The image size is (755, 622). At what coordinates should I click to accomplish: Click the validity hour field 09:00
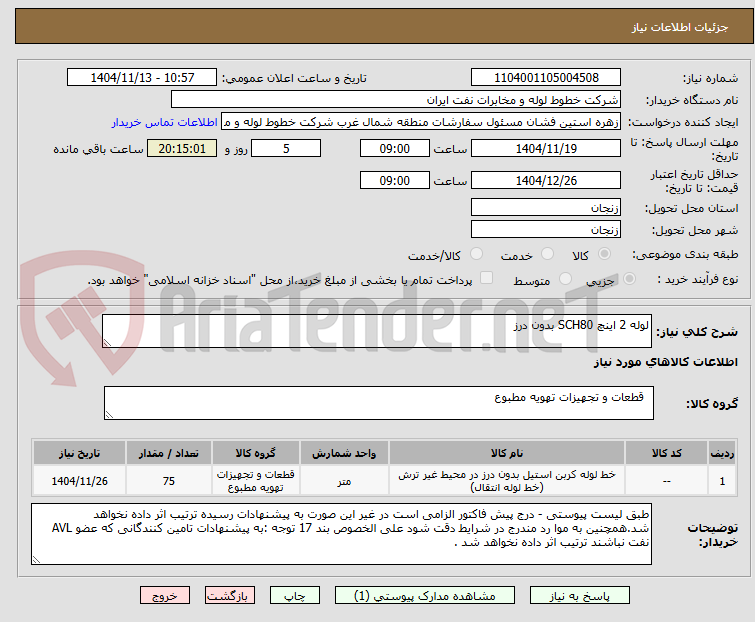pos(394,180)
